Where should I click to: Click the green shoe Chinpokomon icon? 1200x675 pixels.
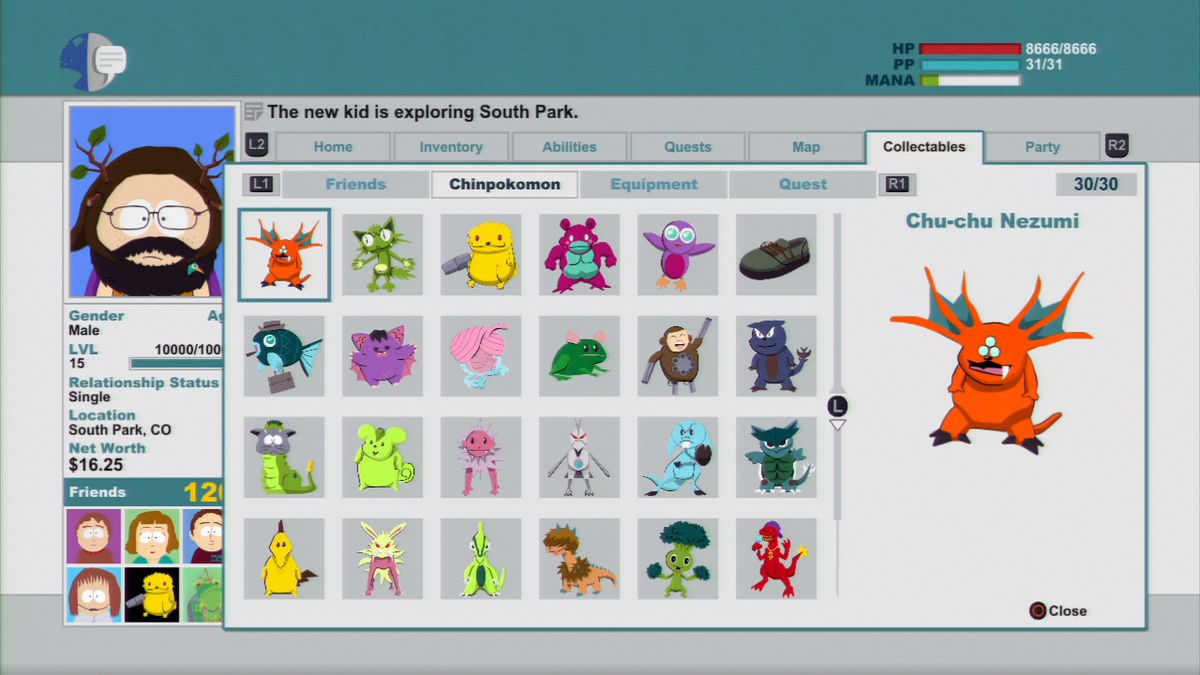[776, 254]
